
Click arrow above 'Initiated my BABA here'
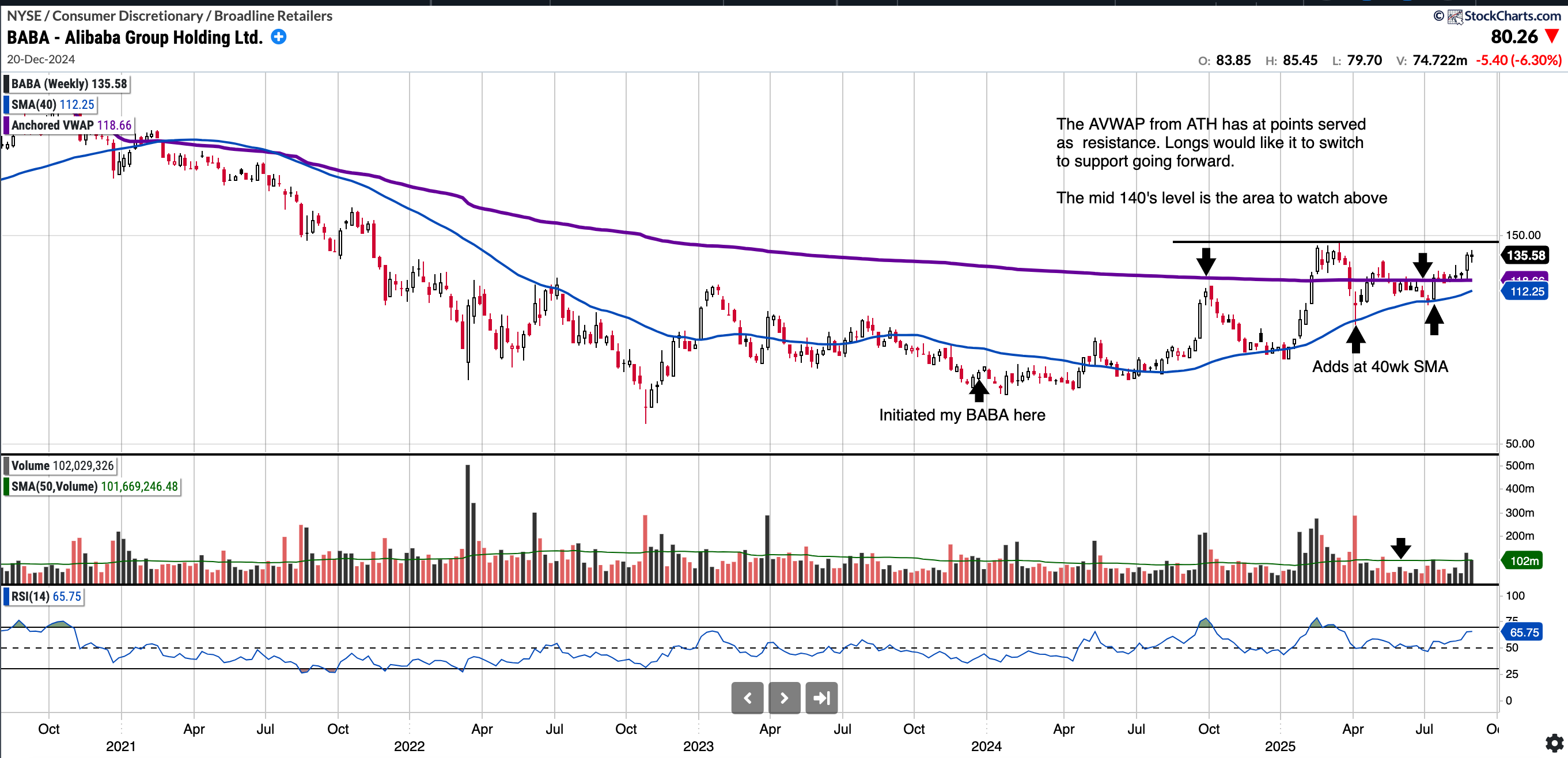979,388
